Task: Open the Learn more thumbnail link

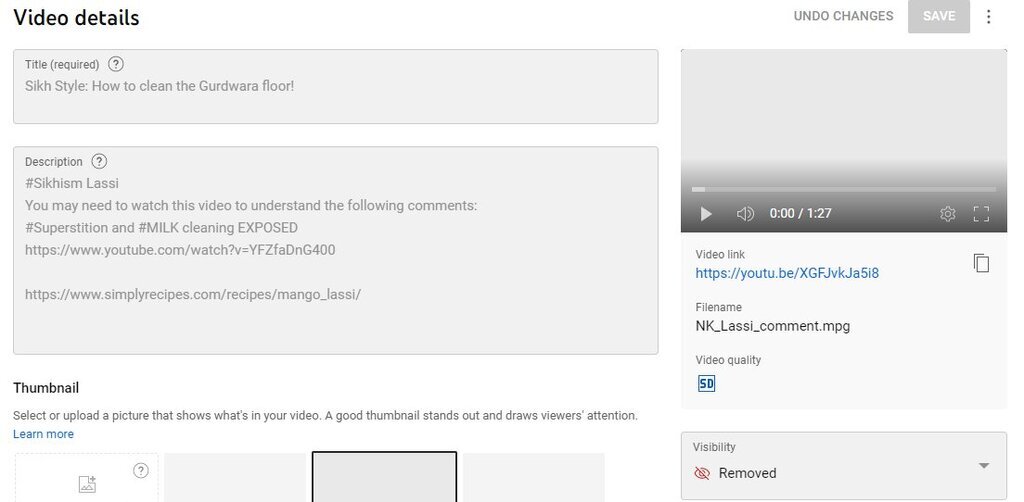Action: tap(43, 434)
